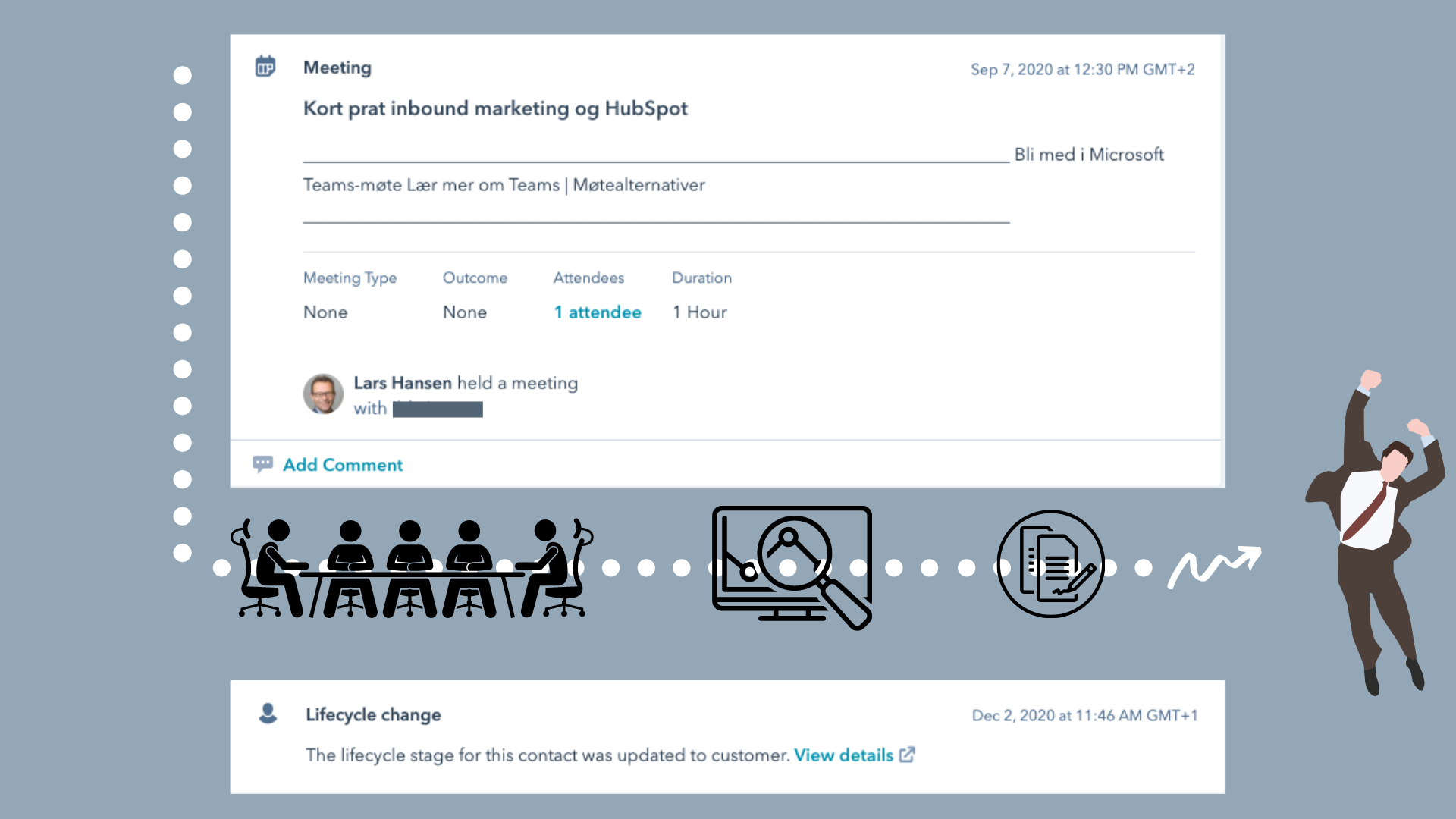The height and width of the screenshot is (819, 1456).
Task: Click the Meeting heading text
Action: point(337,67)
